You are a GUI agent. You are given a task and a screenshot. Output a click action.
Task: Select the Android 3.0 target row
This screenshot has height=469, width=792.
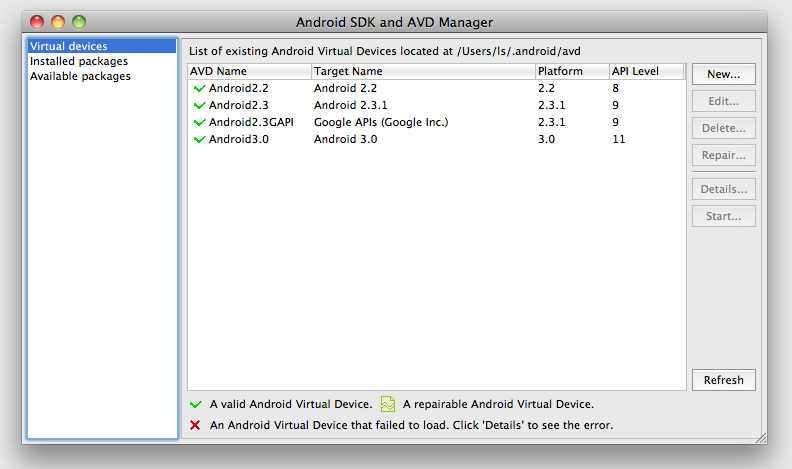click(x=346, y=140)
